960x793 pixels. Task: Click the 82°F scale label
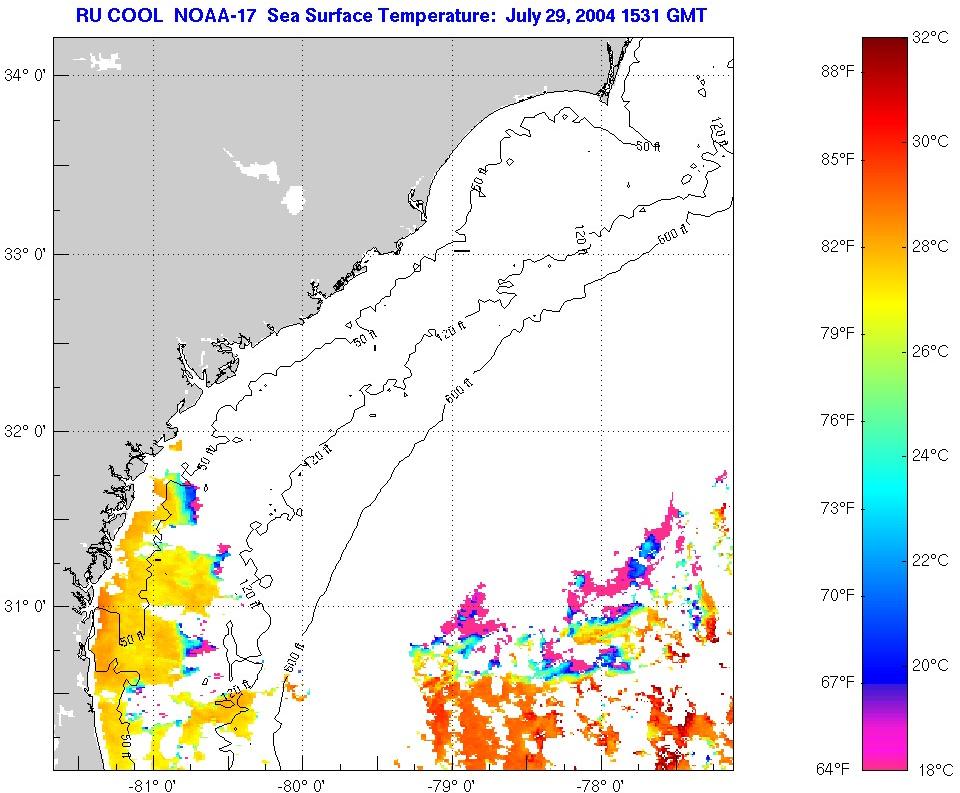click(838, 246)
